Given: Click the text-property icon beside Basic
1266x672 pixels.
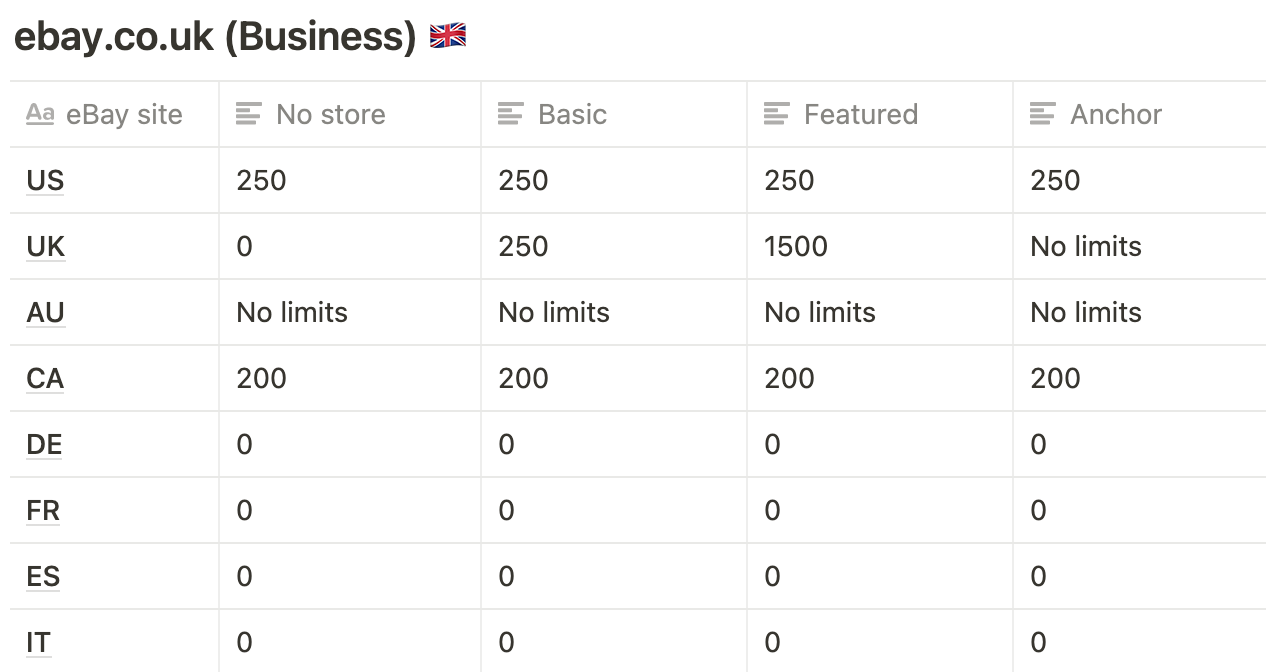Looking at the screenshot, I should [511, 114].
